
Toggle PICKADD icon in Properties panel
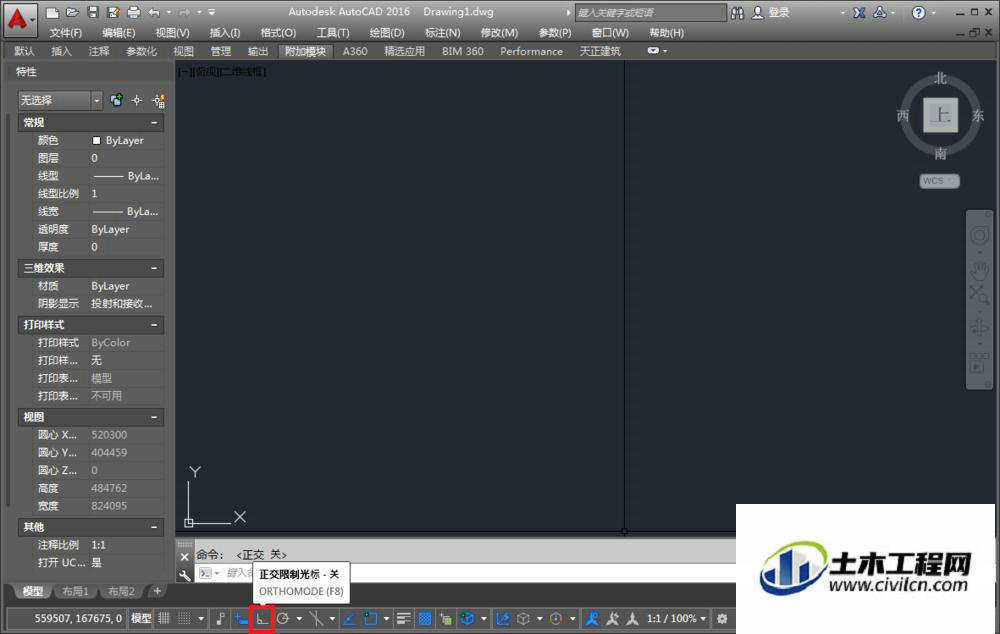116,100
